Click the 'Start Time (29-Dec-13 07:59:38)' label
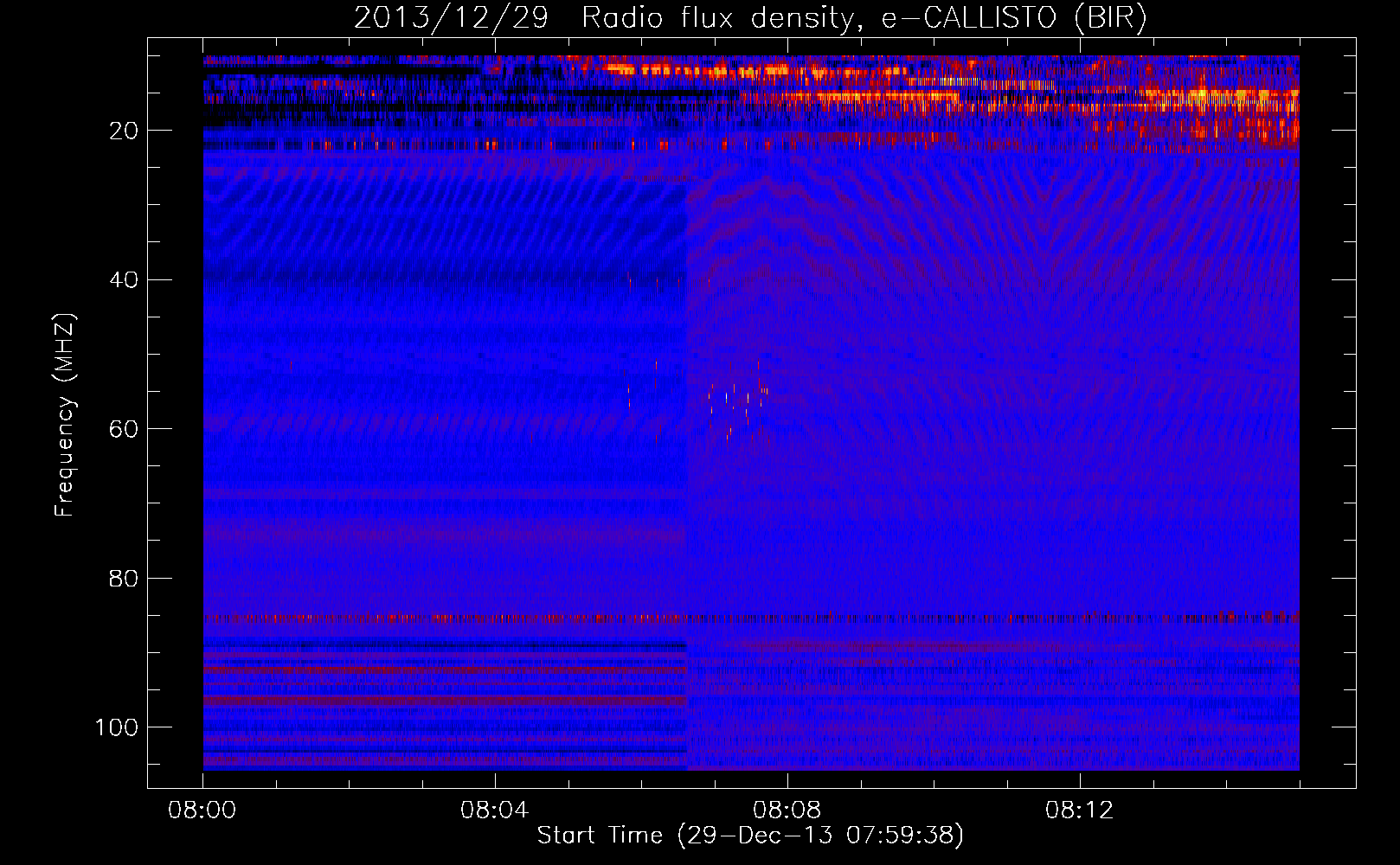This screenshot has width=1400, height=865. point(750,836)
